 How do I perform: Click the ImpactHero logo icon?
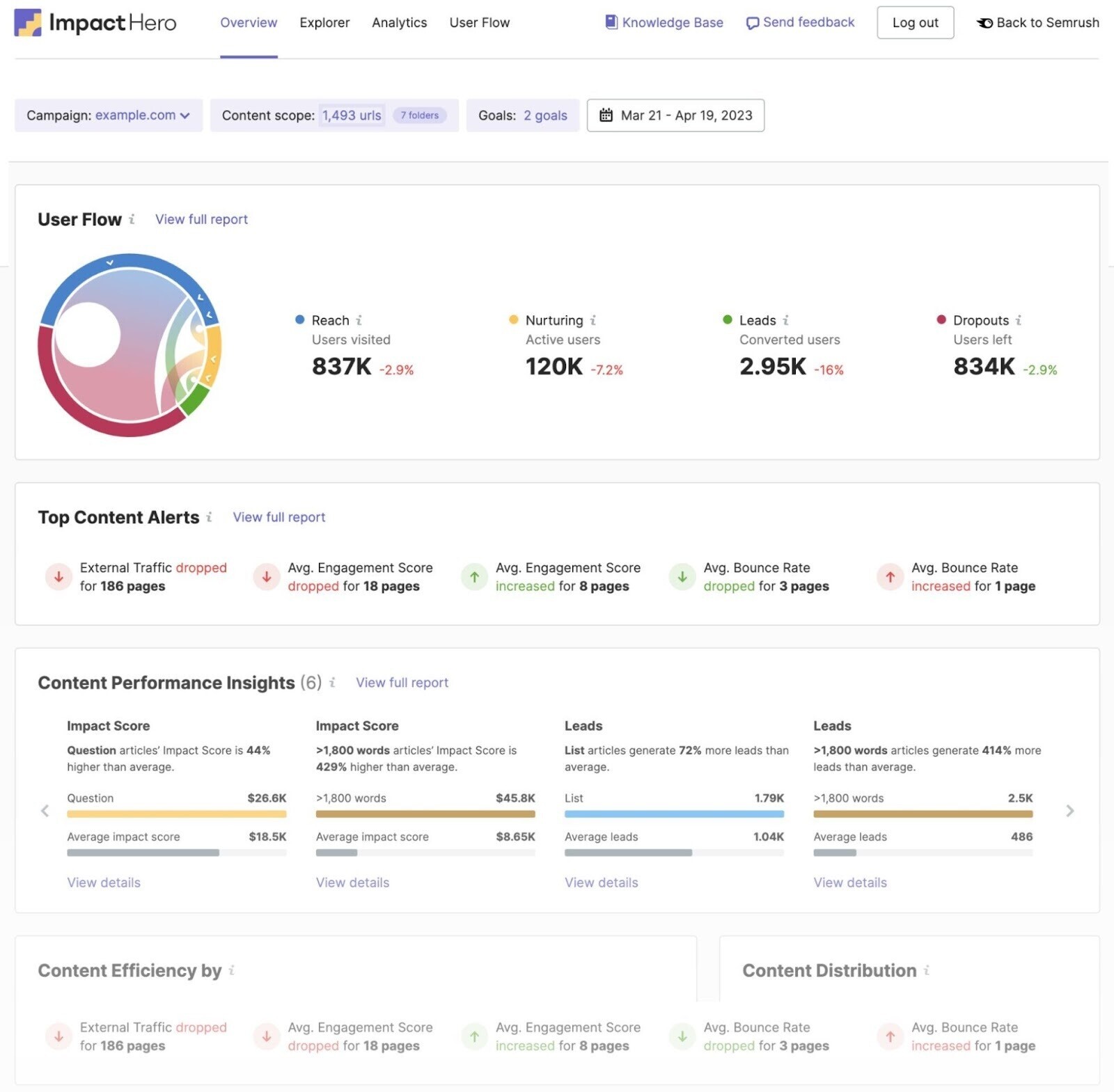pos(27,22)
